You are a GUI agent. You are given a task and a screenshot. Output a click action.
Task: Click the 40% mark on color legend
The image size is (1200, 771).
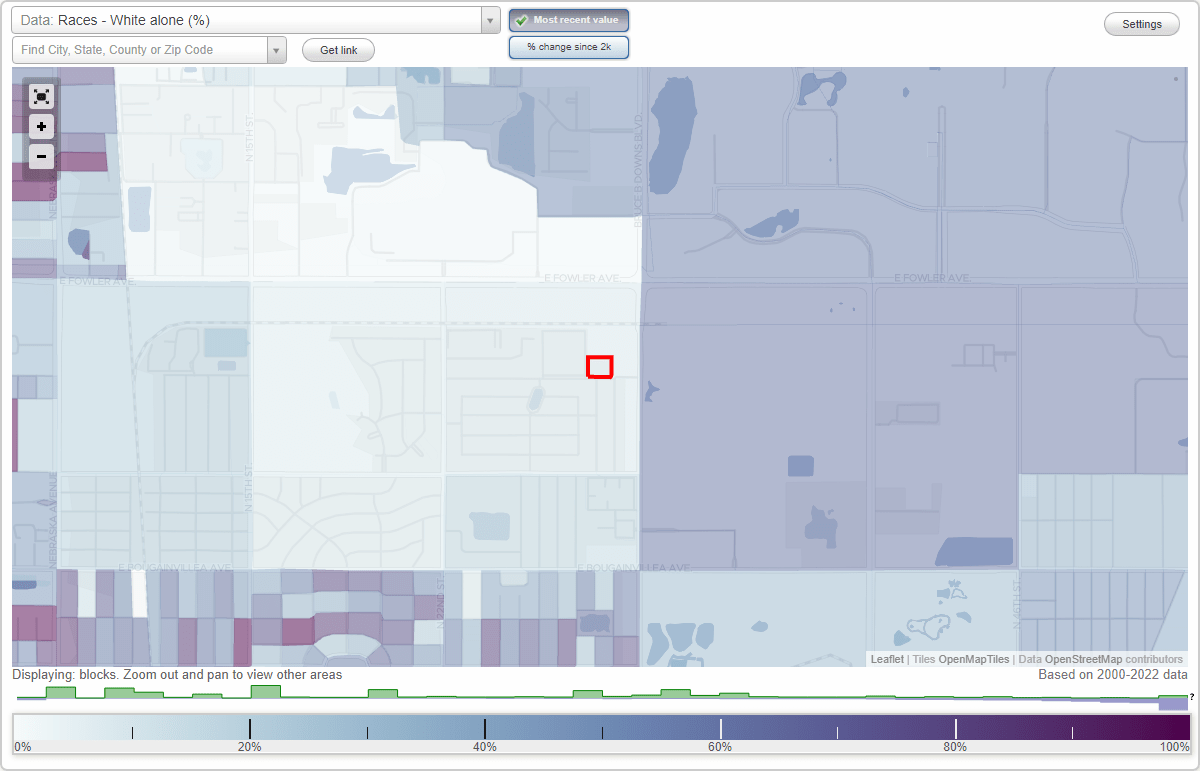485,747
